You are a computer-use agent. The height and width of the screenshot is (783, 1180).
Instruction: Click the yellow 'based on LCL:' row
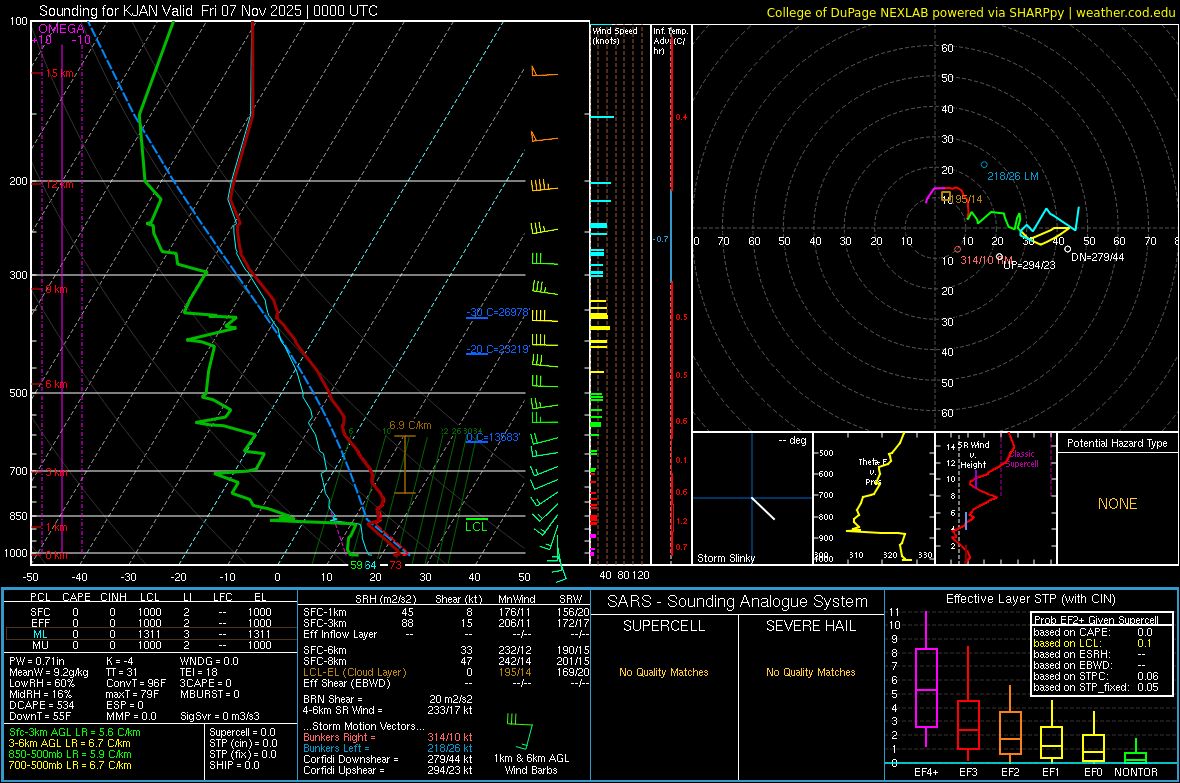coord(1092,643)
